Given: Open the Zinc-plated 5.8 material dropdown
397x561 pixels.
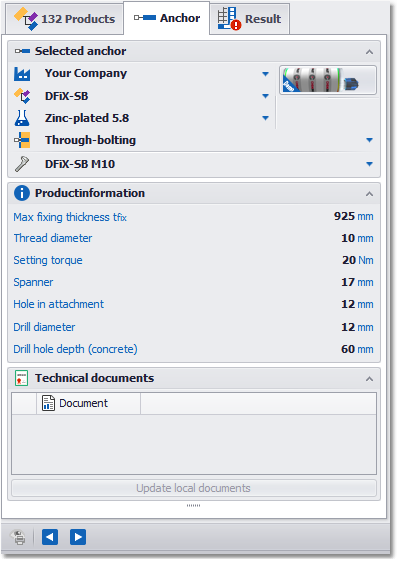Looking at the screenshot, I should click(x=265, y=118).
